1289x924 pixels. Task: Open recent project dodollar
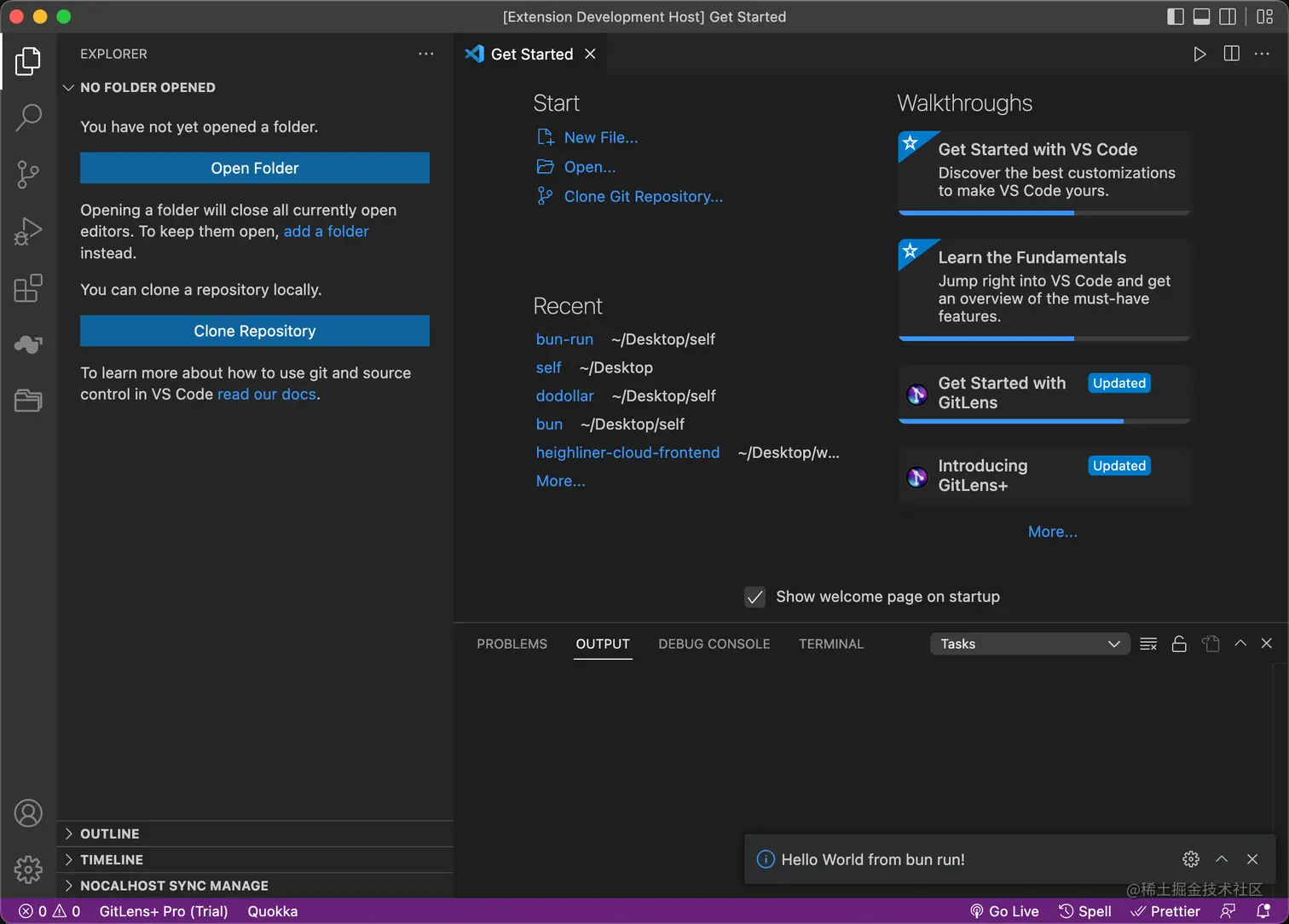coord(565,396)
